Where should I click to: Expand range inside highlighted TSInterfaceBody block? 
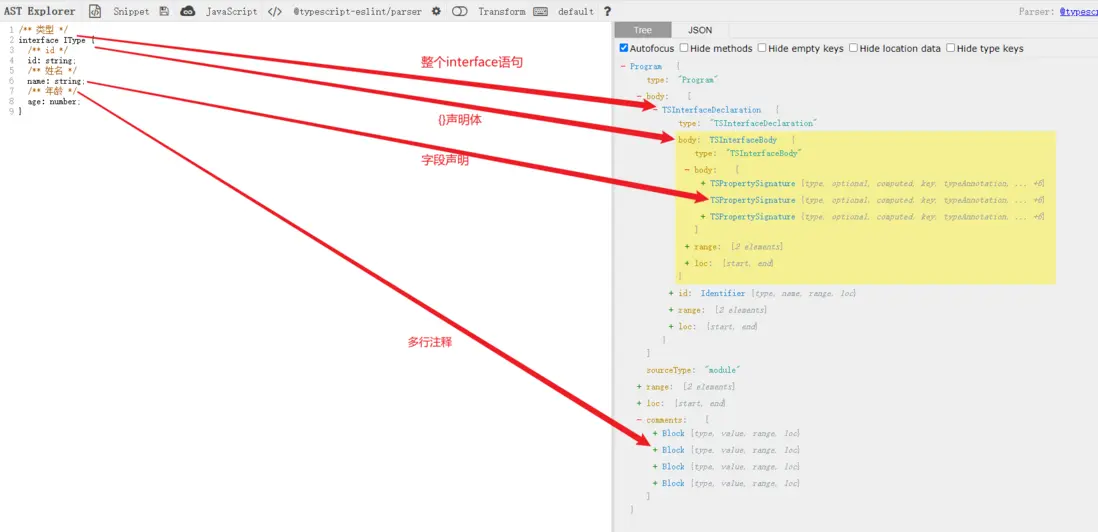pyautogui.click(x=688, y=246)
